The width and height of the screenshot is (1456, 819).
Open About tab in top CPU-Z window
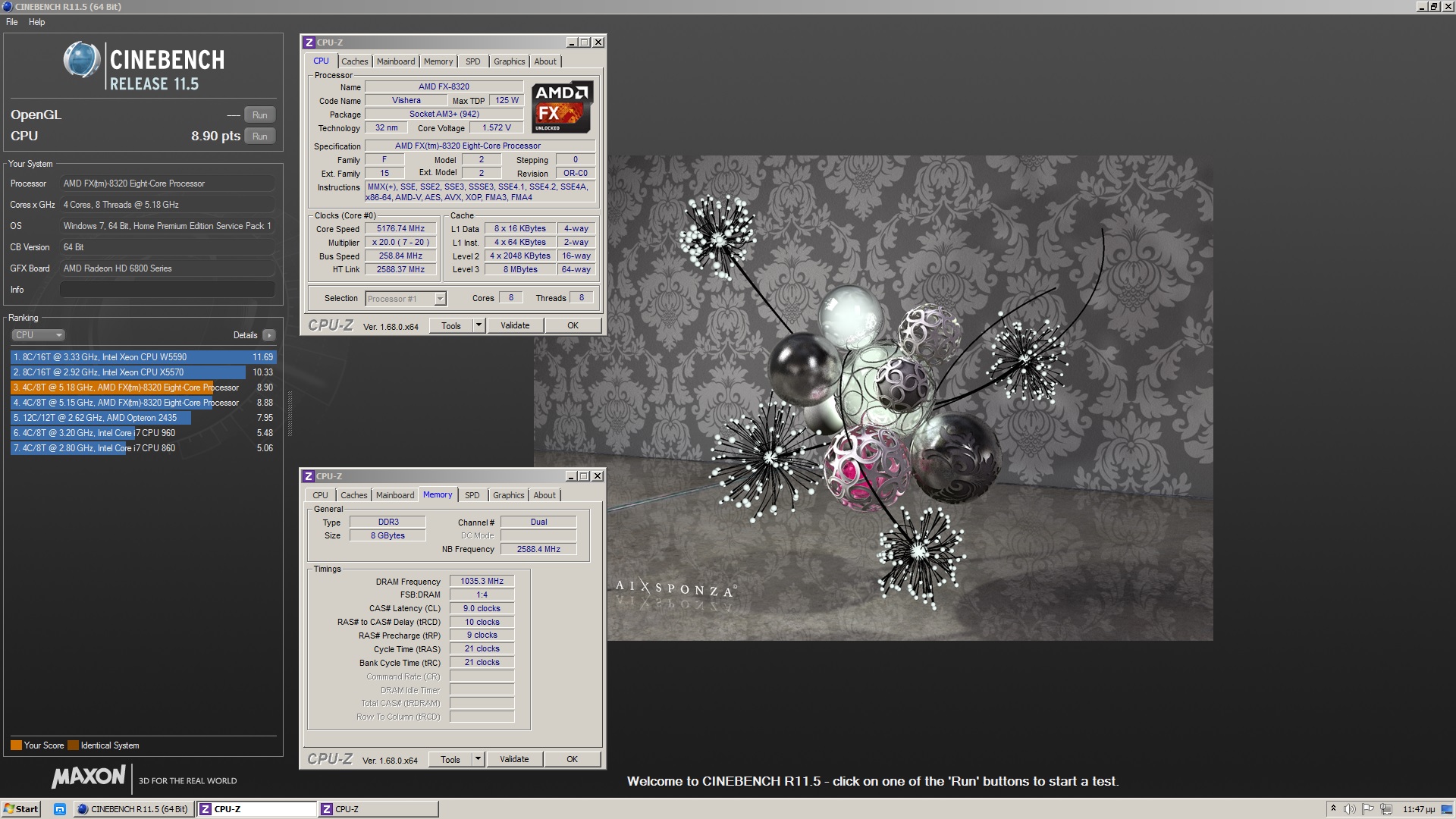(x=545, y=61)
